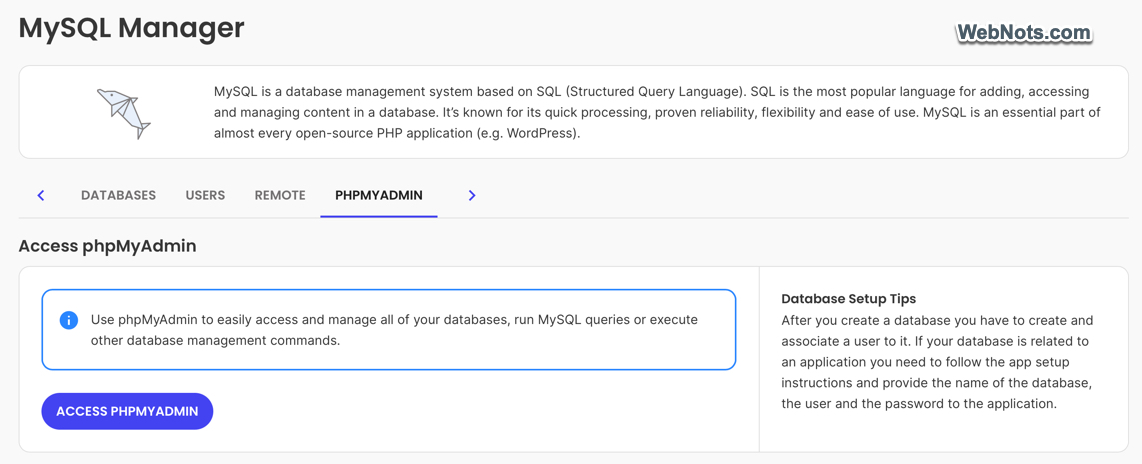Open the USERS tab
The width and height of the screenshot is (1142, 464).
click(x=205, y=195)
